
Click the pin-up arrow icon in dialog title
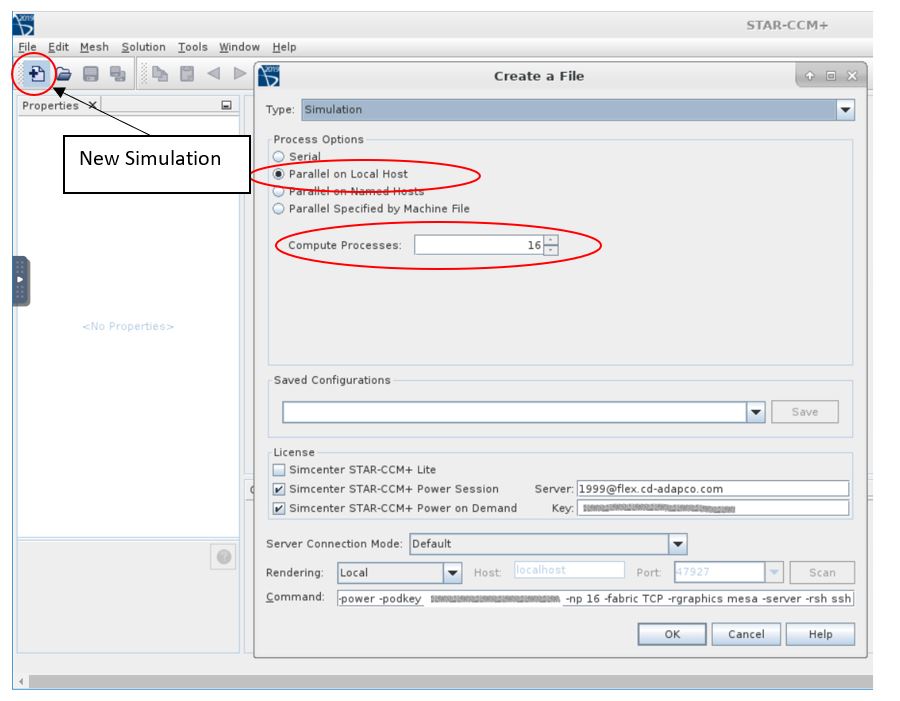pyautogui.click(x=809, y=76)
